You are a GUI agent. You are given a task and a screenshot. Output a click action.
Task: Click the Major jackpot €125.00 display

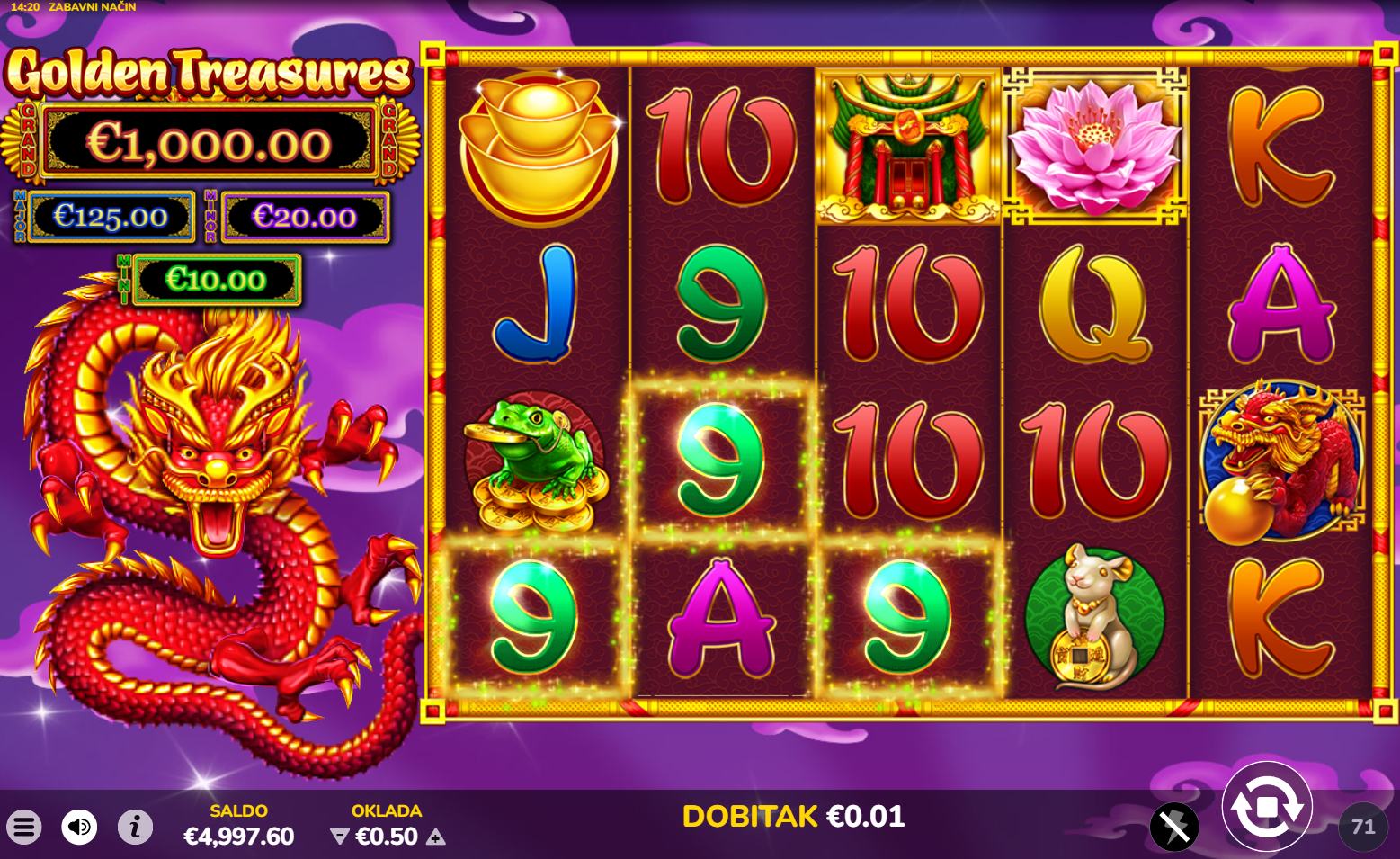point(111,217)
